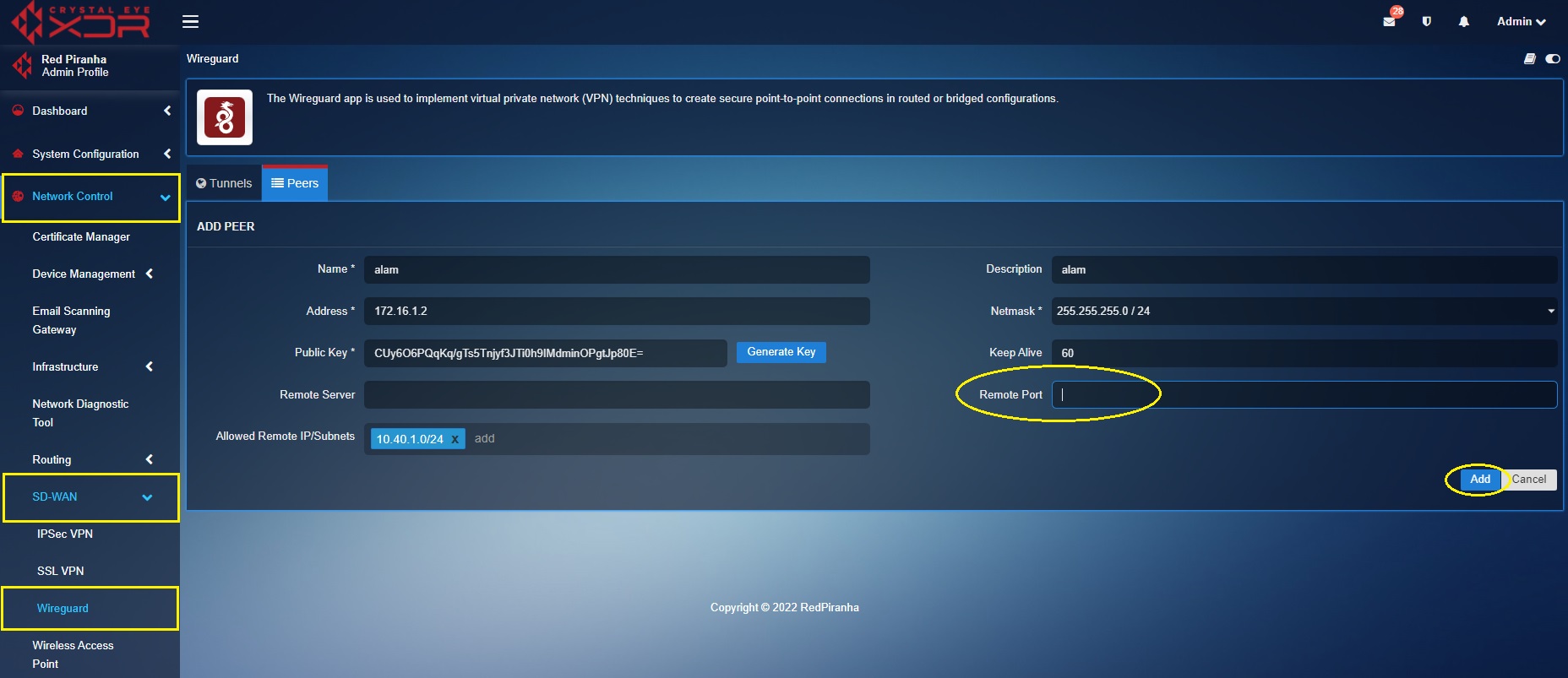Viewport: 1568px width, 678px height.
Task: Open Wireguard in sidebar
Action: [x=63, y=608]
